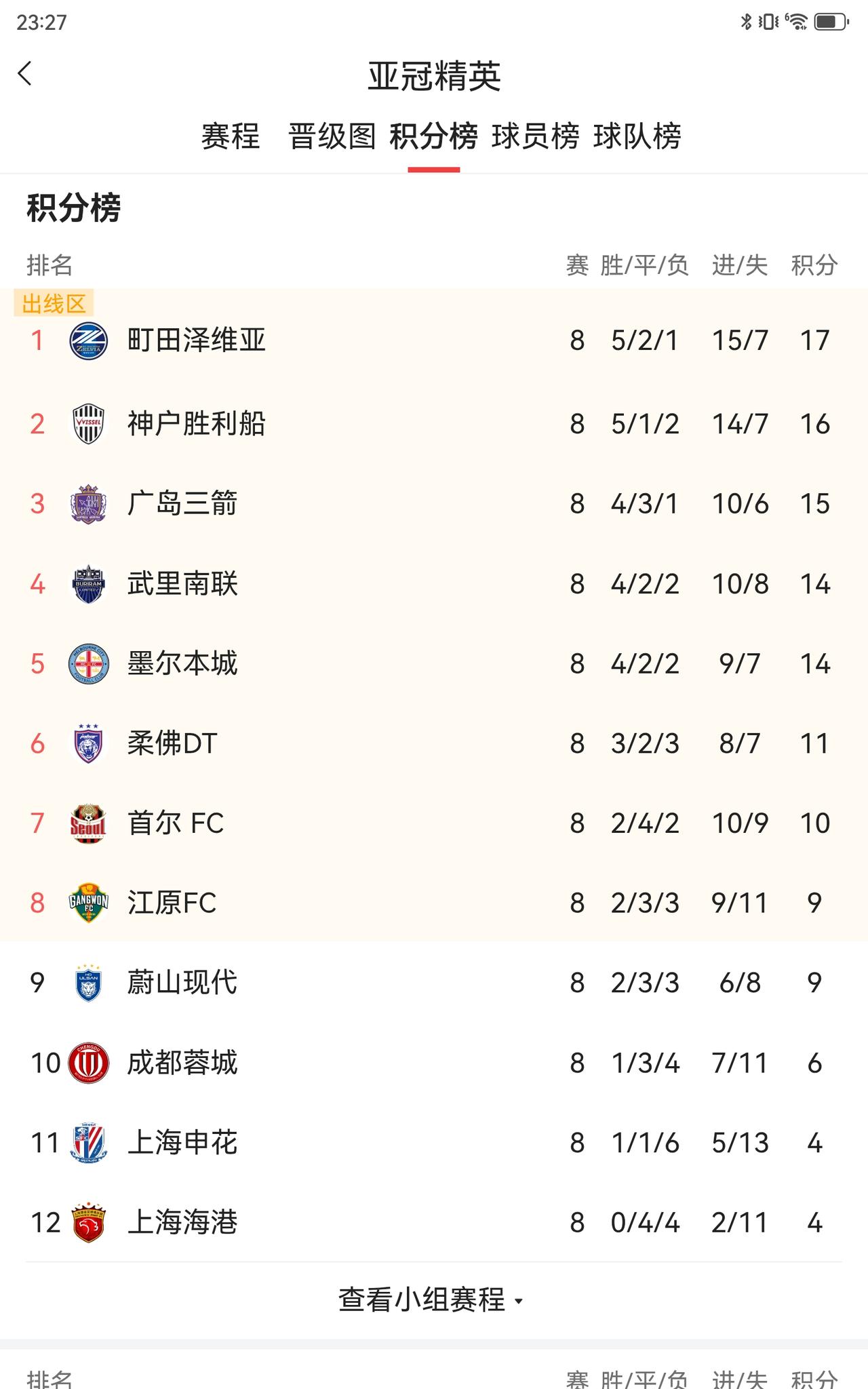The image size is (868, 1389).
Task: Tap the Gangwon FC green crest
Action: click(88, 903)
